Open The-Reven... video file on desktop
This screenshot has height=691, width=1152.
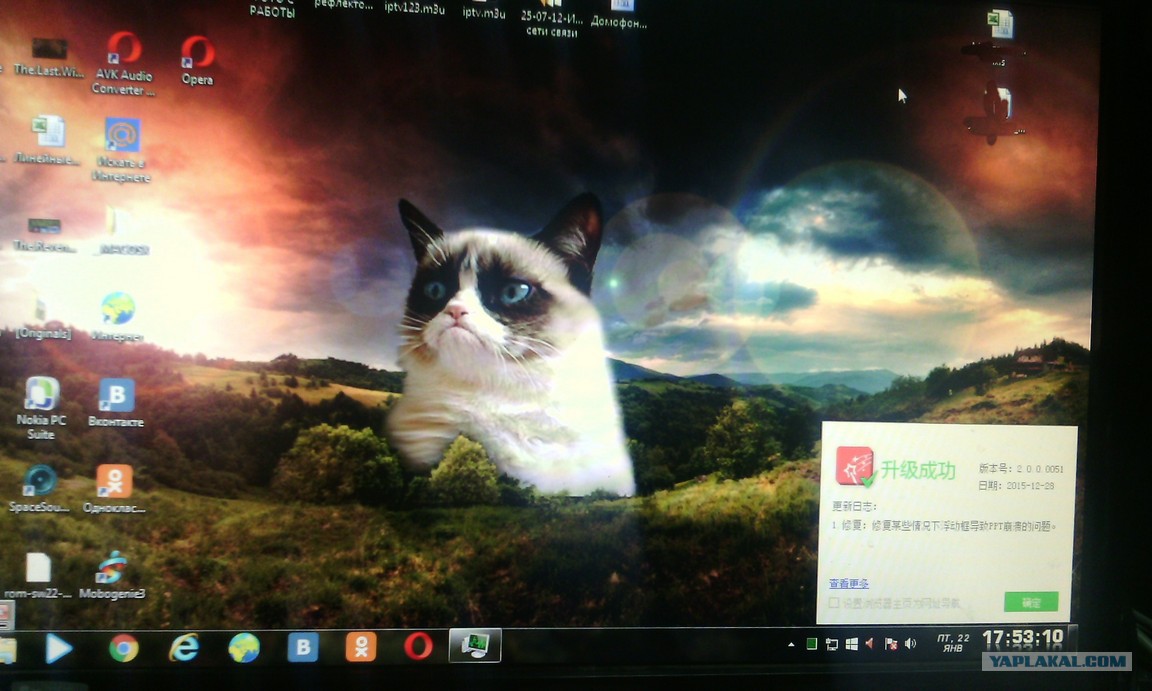(44, 235)
